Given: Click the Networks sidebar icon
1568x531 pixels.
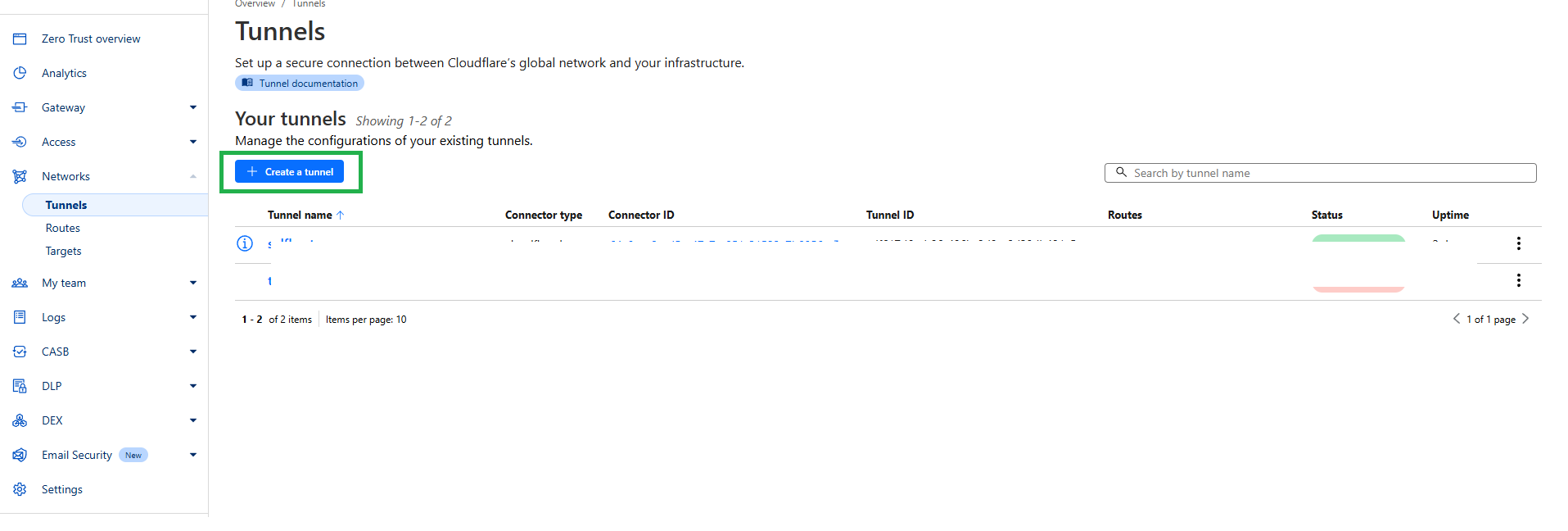Looking at the screenshot, I should click(x=20, y=176).
